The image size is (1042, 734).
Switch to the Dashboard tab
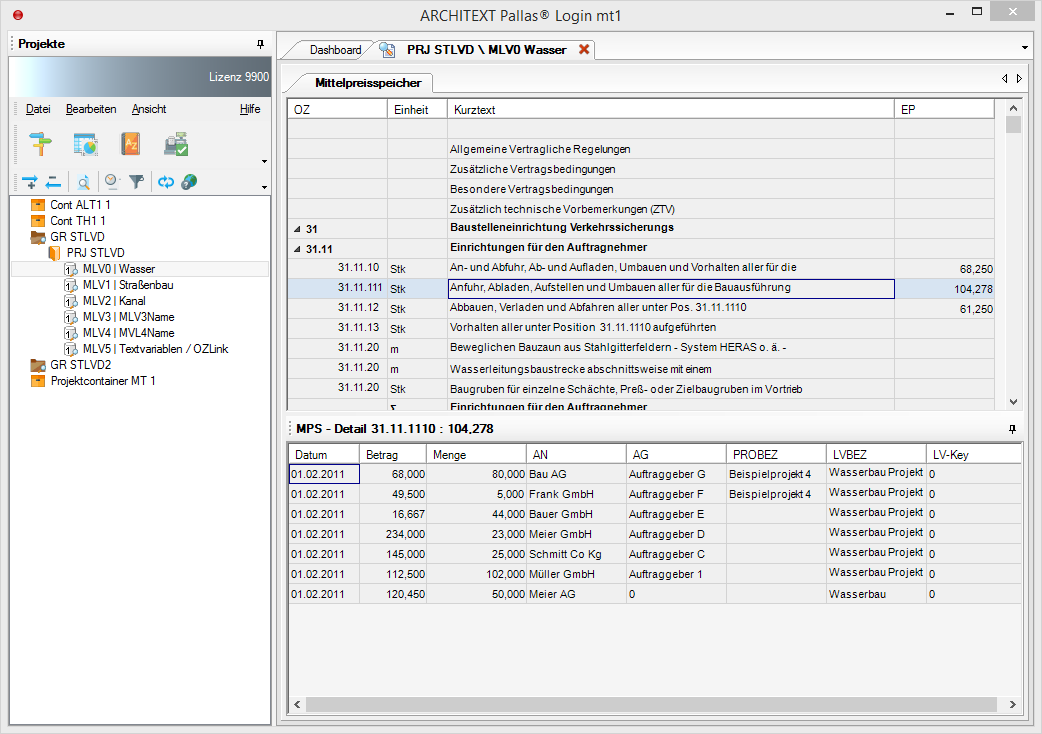335,50
